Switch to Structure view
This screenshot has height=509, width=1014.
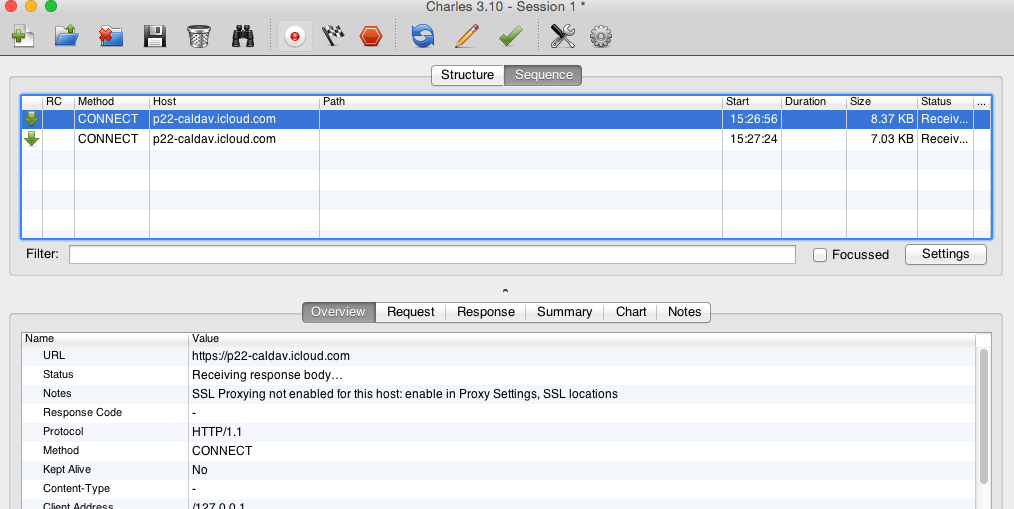(468, 75)
